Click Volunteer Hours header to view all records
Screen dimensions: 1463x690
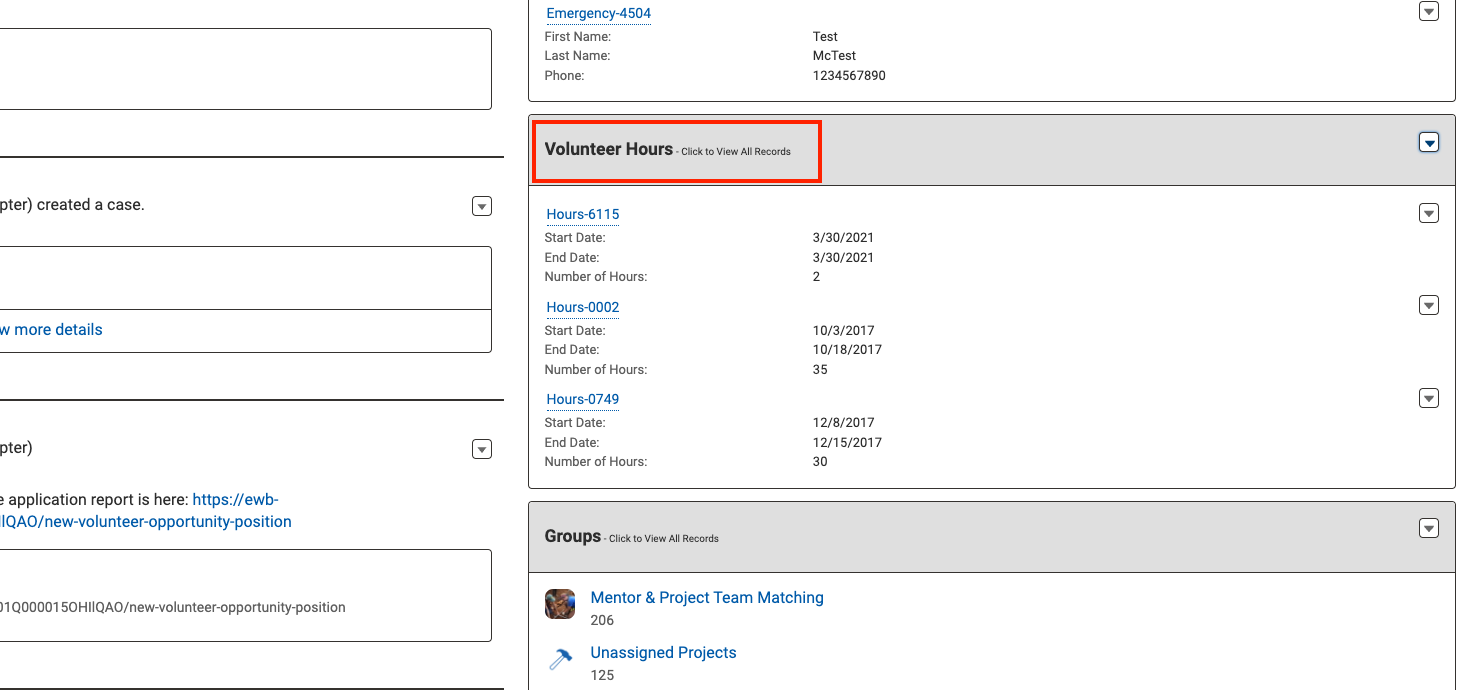pyautogui.click(x=608, y=149)
